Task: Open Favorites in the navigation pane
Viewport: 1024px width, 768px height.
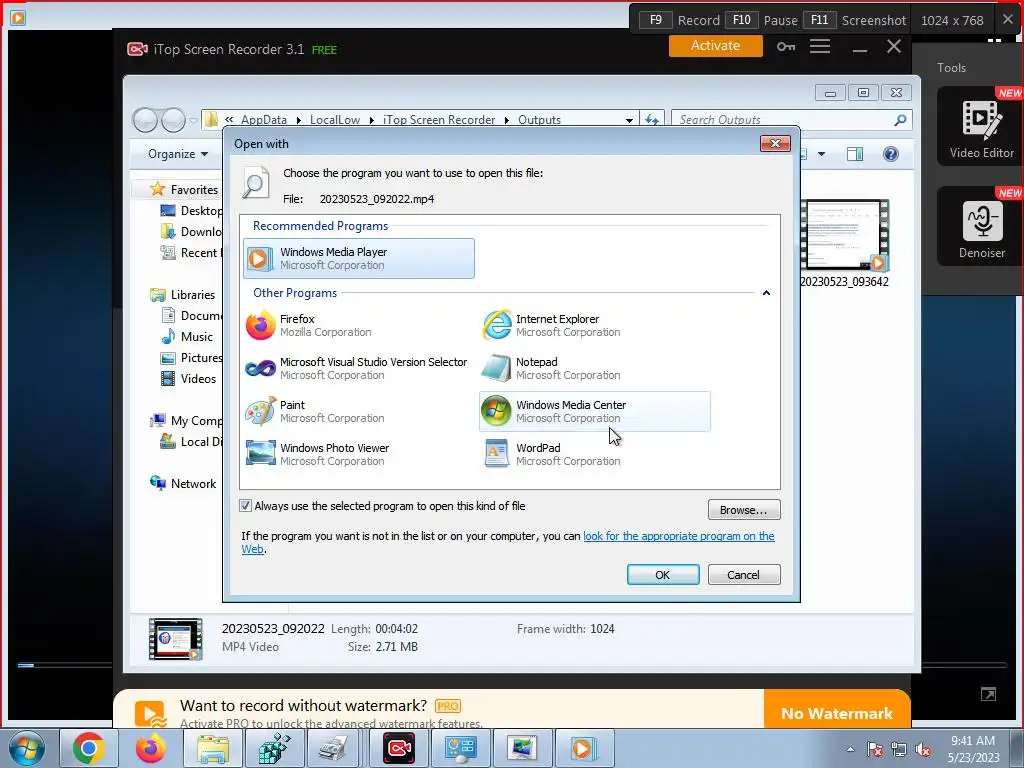Action: tap(194, 189)
